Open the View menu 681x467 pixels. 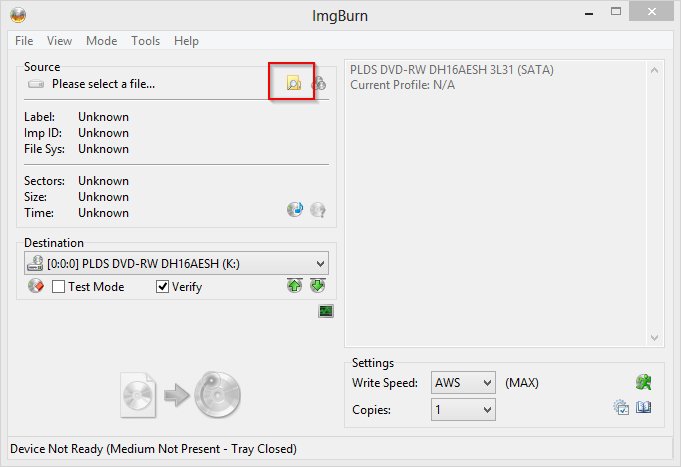59,41
